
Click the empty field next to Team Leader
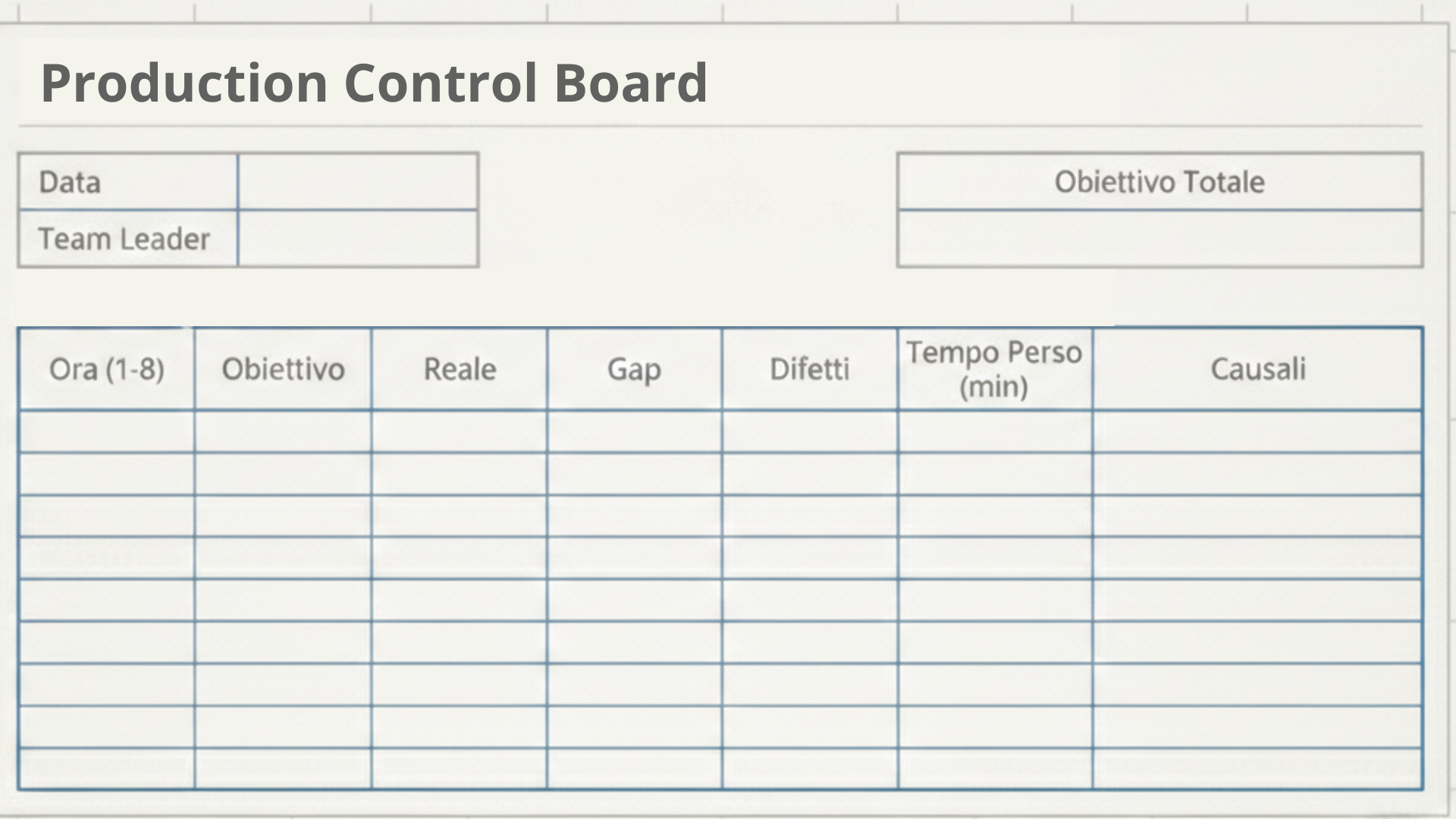[357, 239]
